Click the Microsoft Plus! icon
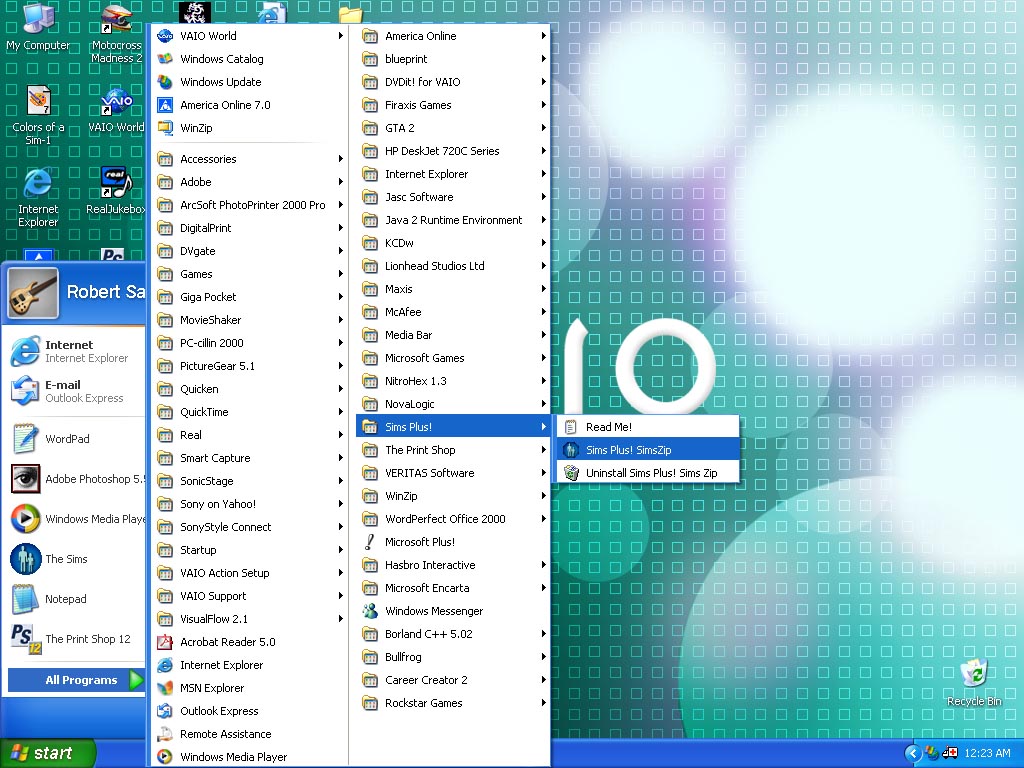This screenshot has height=768, width=1024. [x=370, y=542]
